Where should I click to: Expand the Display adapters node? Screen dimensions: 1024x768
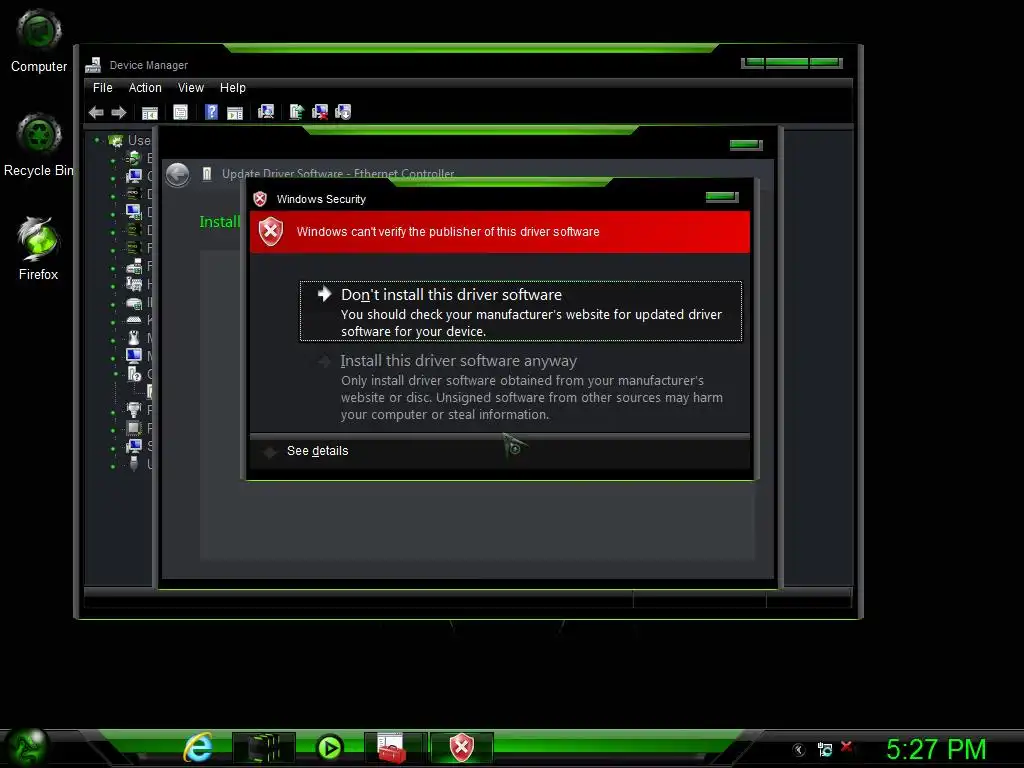coord(113,214)
